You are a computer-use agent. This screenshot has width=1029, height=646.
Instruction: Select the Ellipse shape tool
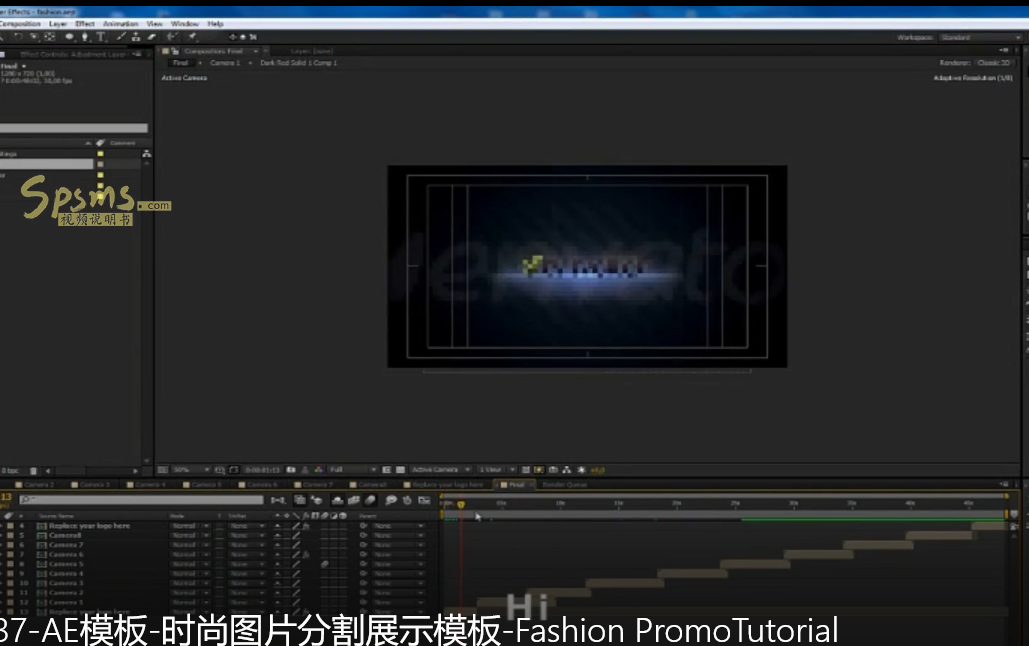[x=70, y=37]
